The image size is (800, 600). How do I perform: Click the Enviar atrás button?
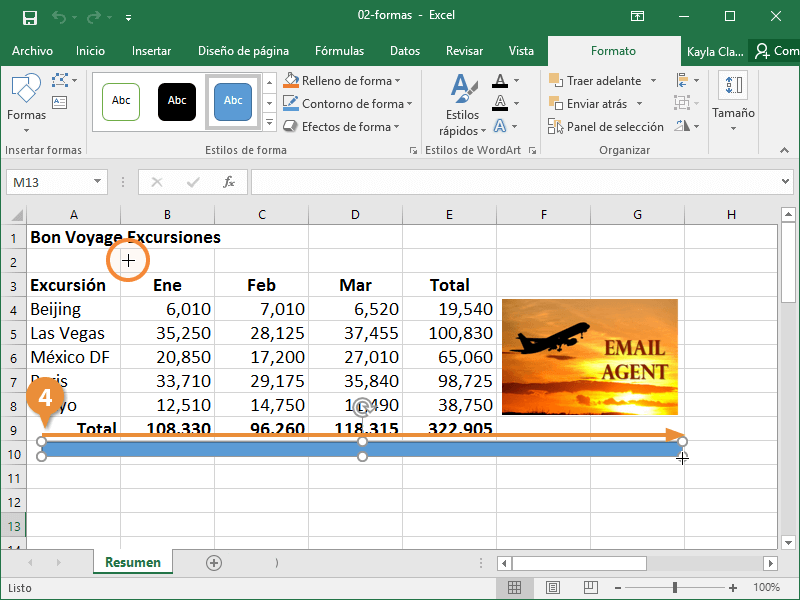589,104
